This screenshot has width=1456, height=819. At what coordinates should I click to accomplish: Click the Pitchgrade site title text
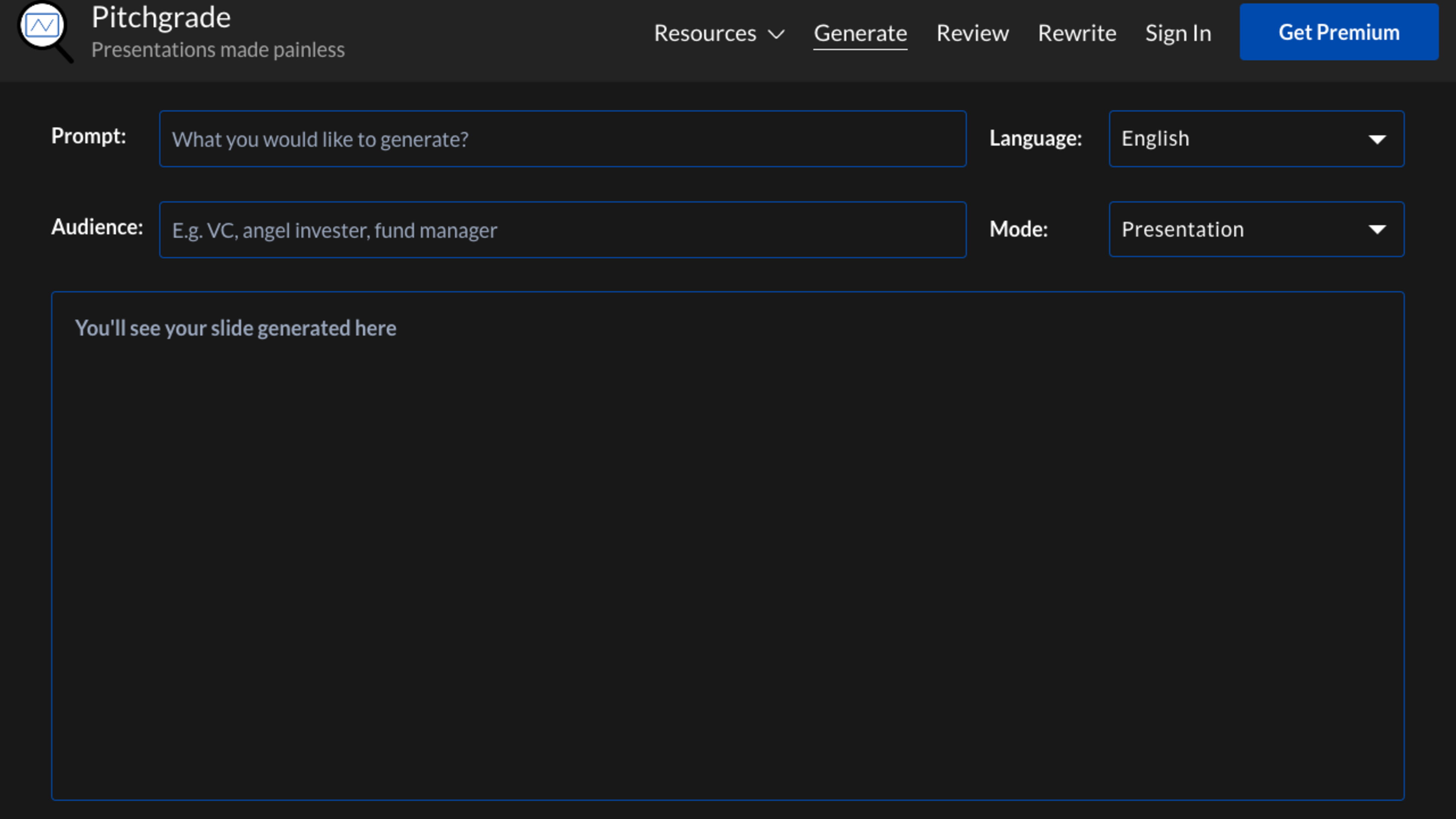(x=161, y=17)
